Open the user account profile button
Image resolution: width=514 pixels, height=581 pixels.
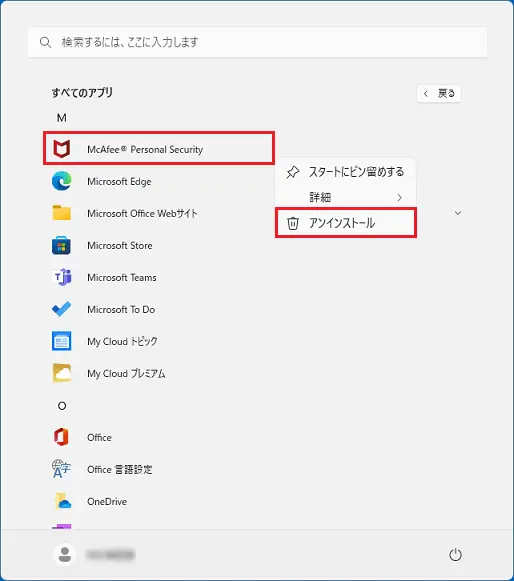click(x=93, y=555)
